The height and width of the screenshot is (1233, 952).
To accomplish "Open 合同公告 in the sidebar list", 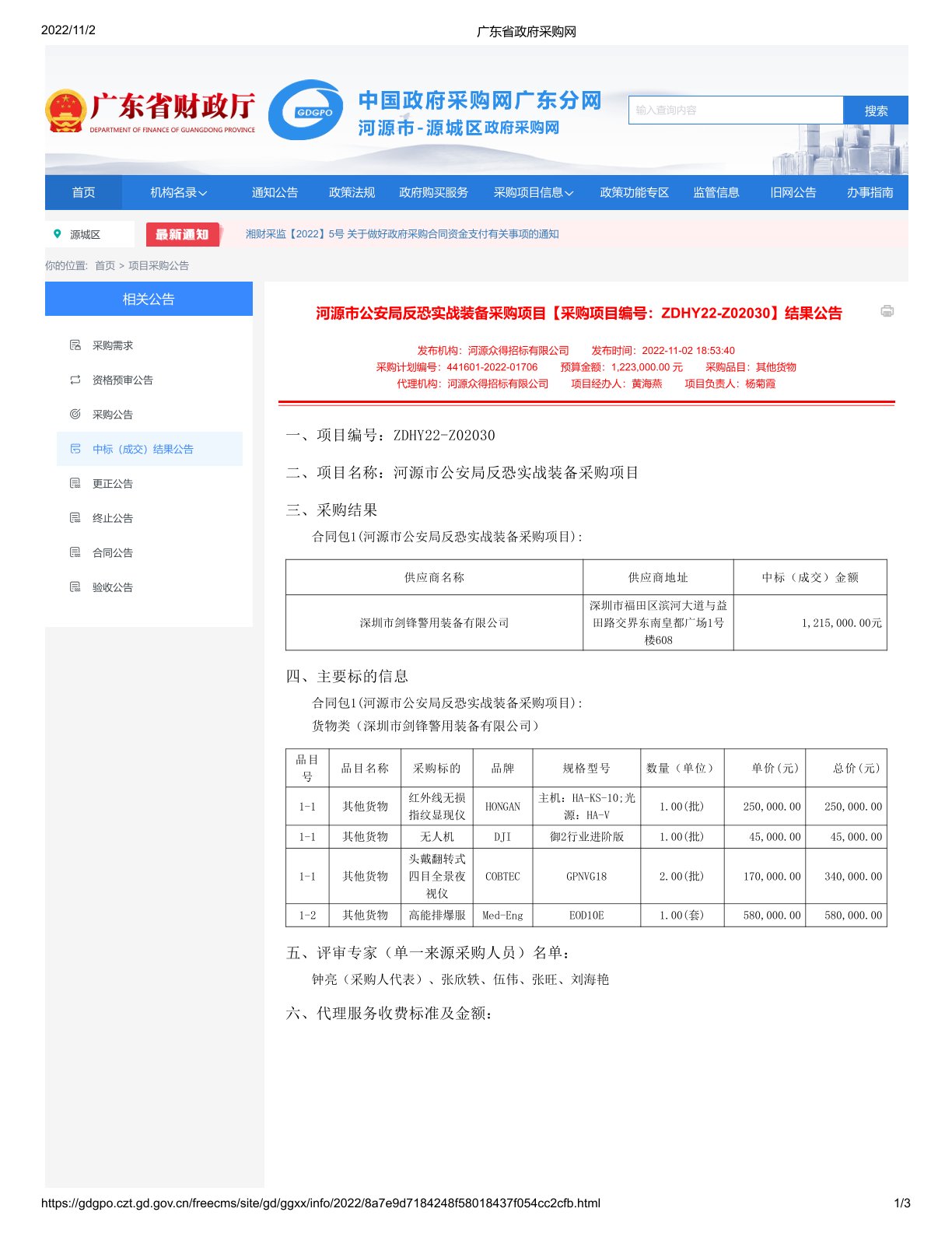I will [113, 553].
